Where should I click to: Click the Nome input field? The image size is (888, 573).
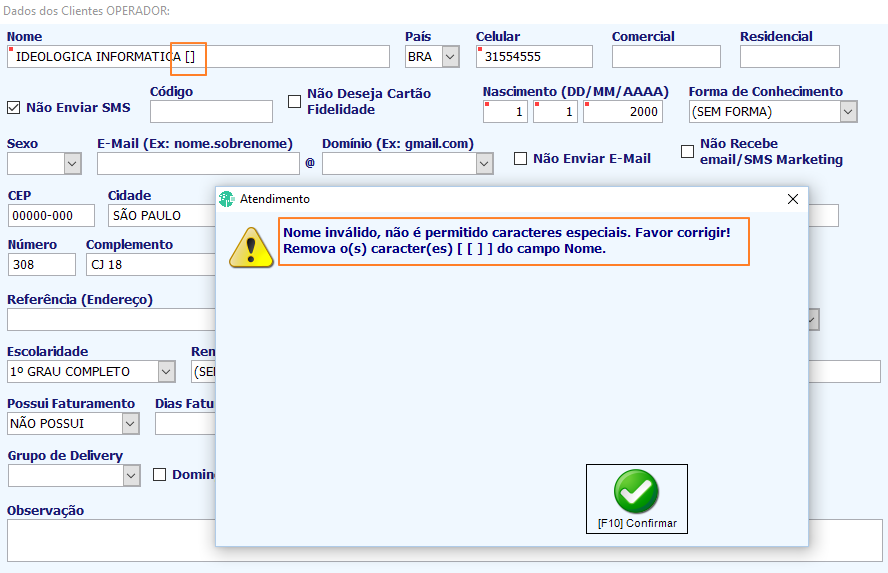pos(198,57)
